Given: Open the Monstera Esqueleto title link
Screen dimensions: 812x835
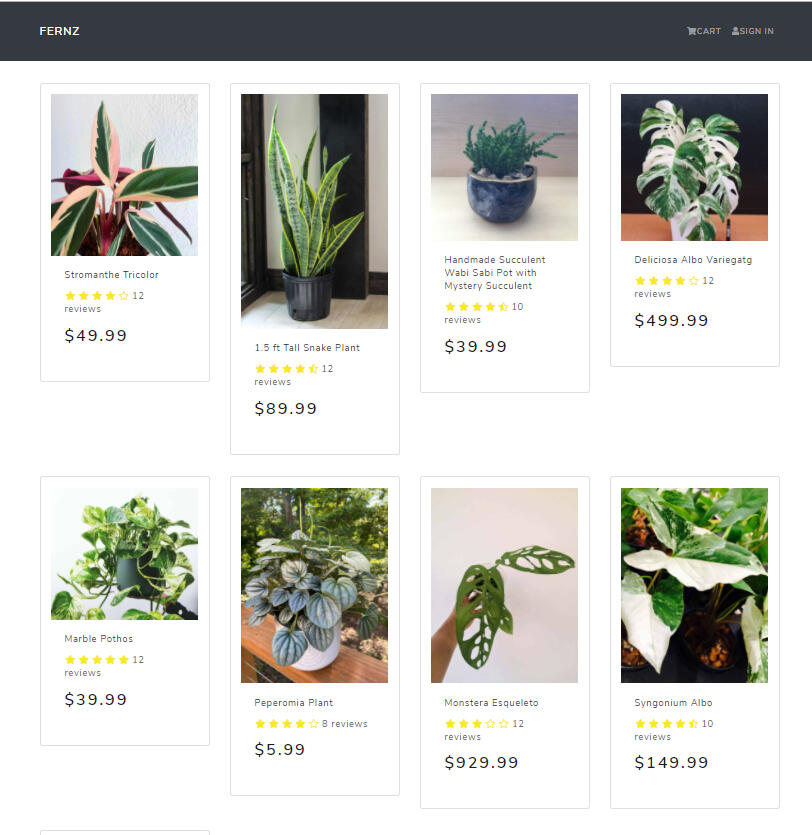Looking at the screenshot, I should (x=491, y=703).
